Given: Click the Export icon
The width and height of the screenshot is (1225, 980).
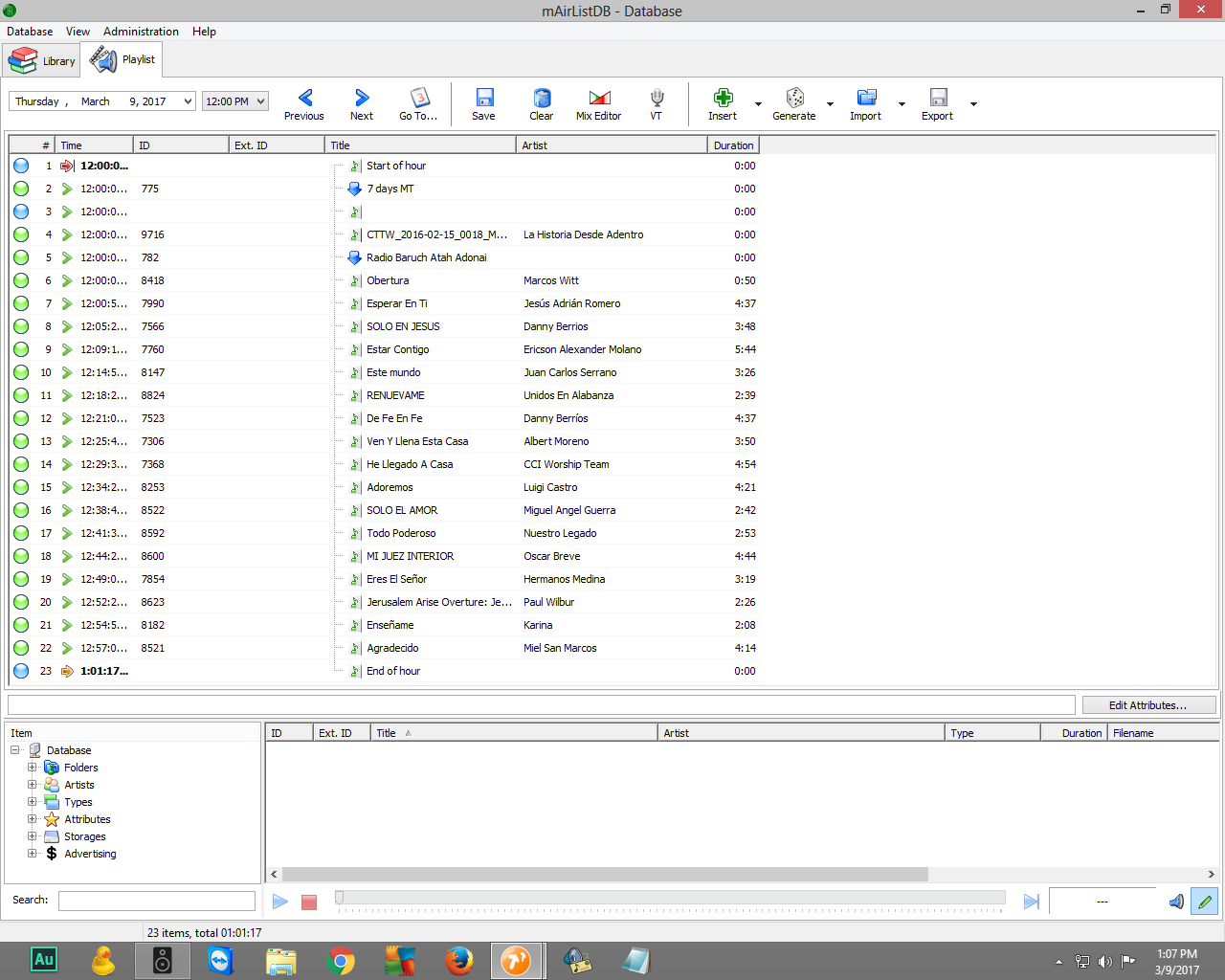Looking at the screenshot, I should click(x=939, y=98).
